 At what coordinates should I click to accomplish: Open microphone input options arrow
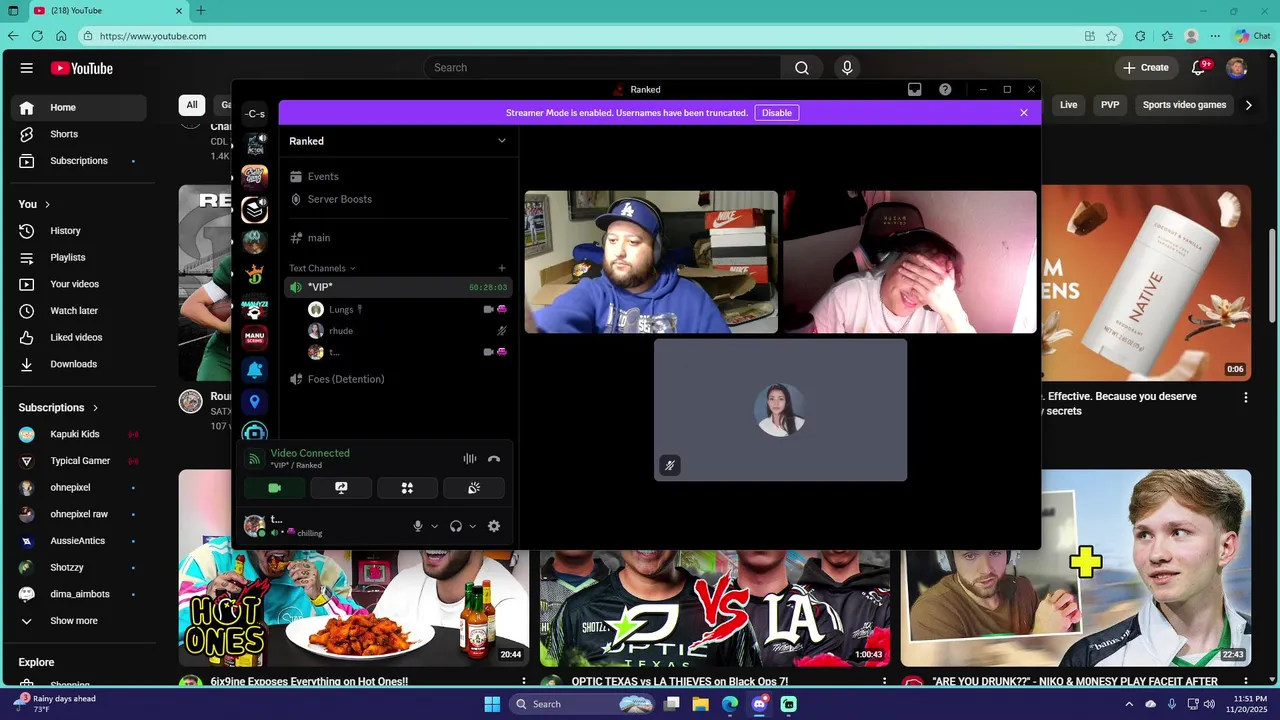pos(434,526)
